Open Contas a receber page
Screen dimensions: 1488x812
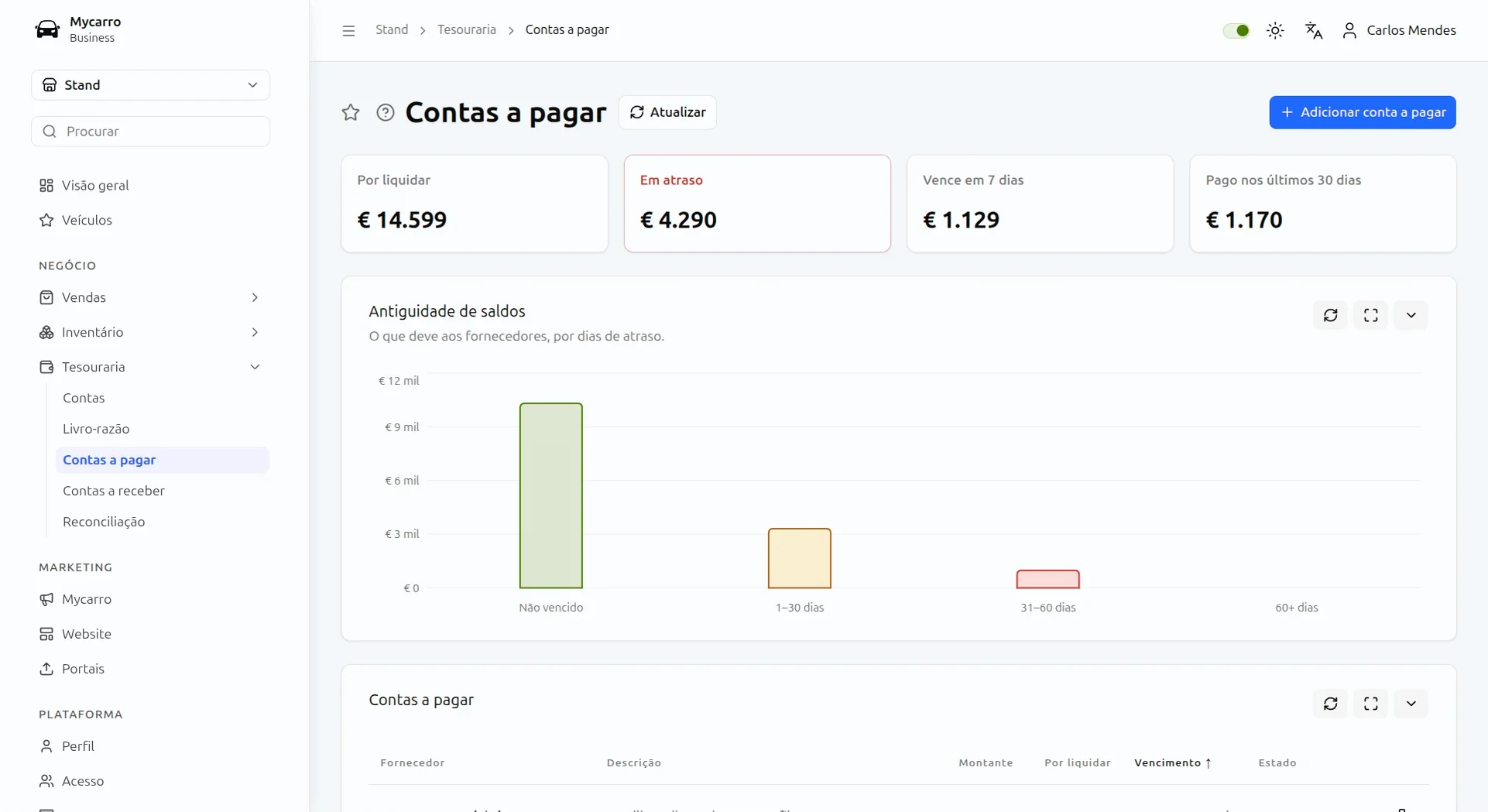pyautogui.click(x=163, y=491)
